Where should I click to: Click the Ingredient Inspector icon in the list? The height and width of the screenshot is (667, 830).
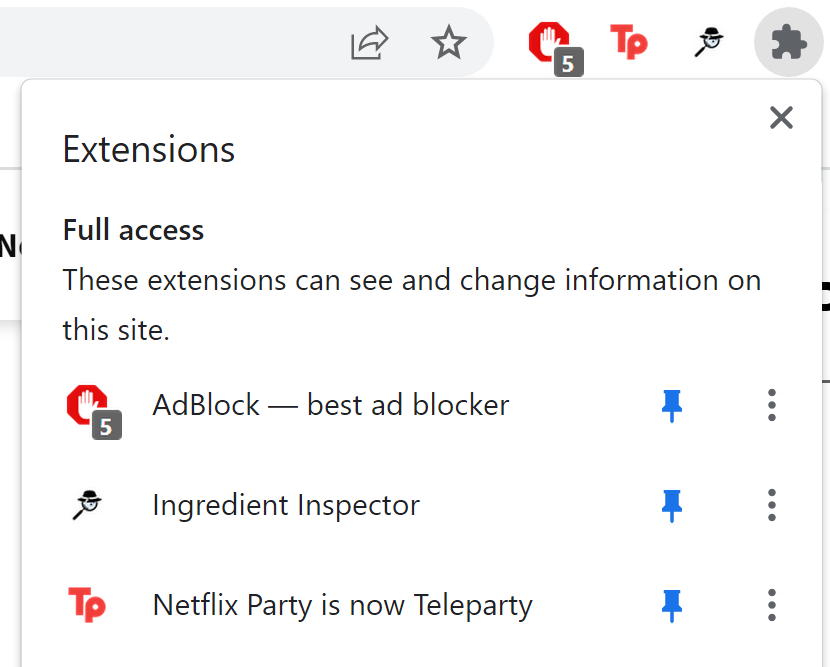point(88,505)
